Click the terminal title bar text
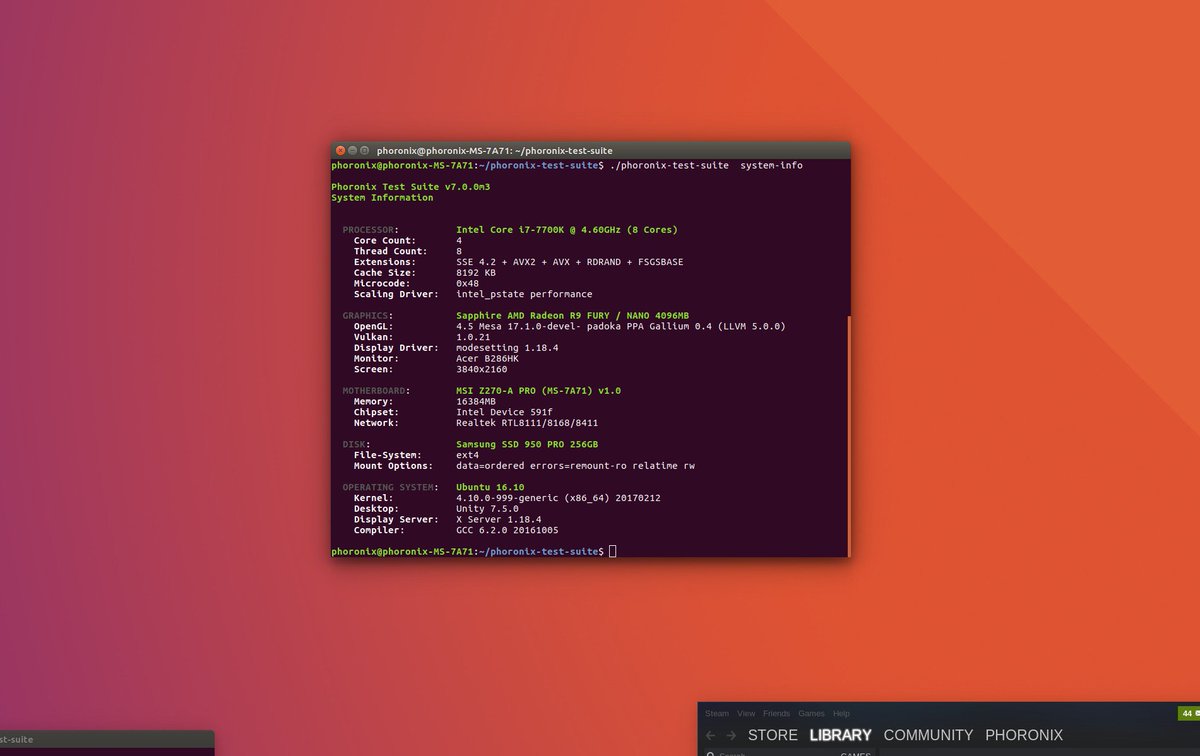The image size is (1200, 756). pyautogui.click(x=495, y=150)
